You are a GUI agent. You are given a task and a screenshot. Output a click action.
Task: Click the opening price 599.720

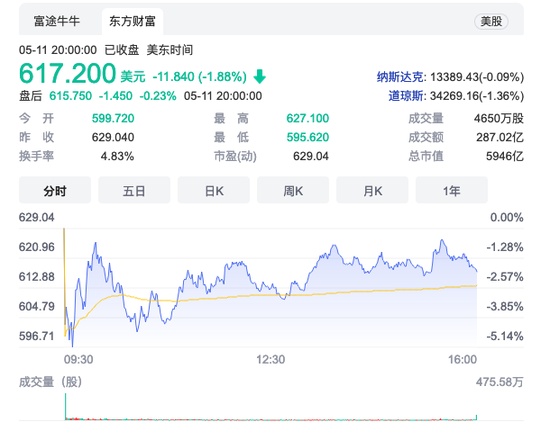[113, 118]
